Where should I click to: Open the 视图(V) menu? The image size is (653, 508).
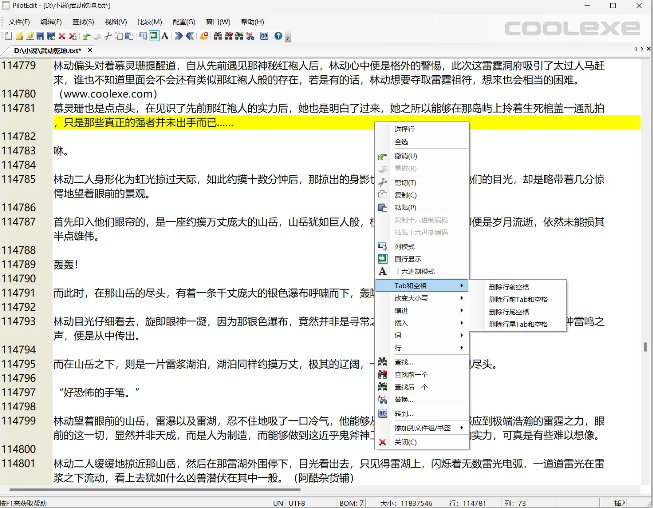click(116, 22)
